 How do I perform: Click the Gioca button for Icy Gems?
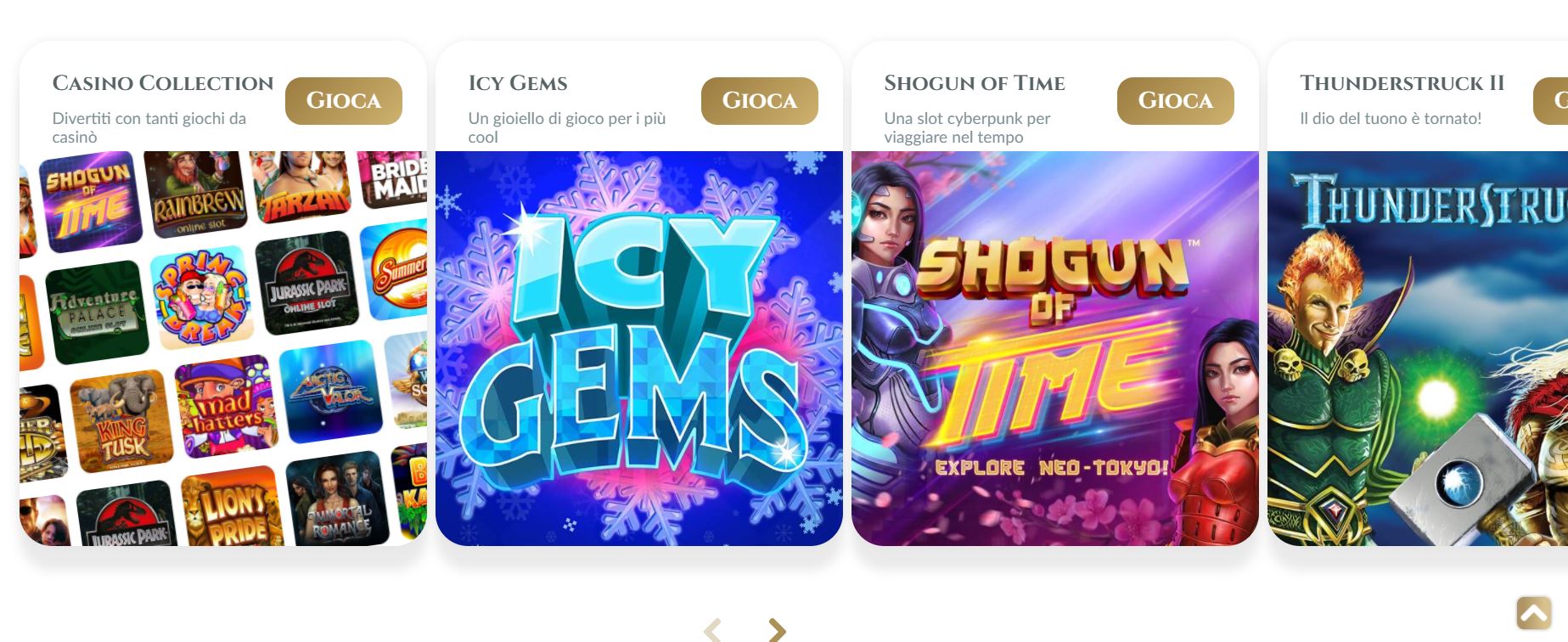759,101
